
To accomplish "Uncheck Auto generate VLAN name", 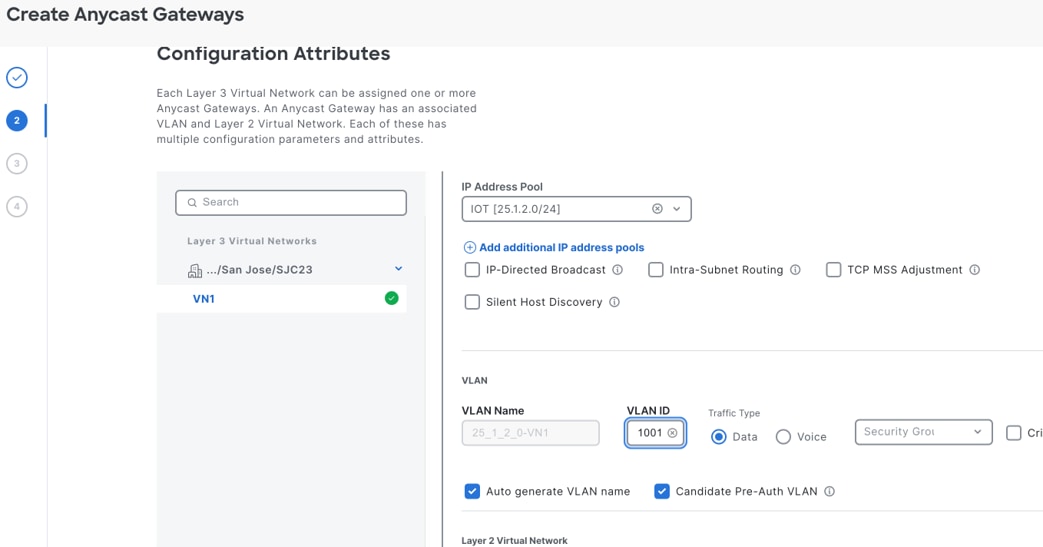I will click(x=472, y=491).
